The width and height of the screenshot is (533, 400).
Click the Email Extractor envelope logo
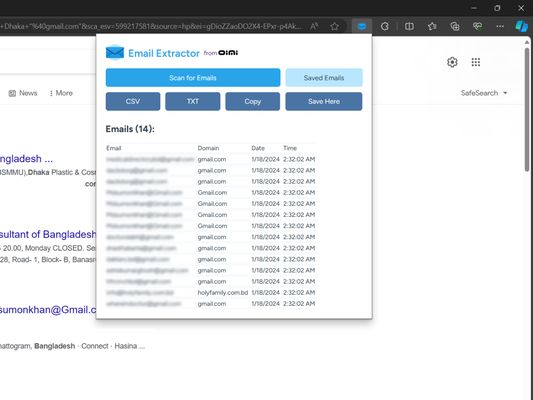tap(115, 53)
